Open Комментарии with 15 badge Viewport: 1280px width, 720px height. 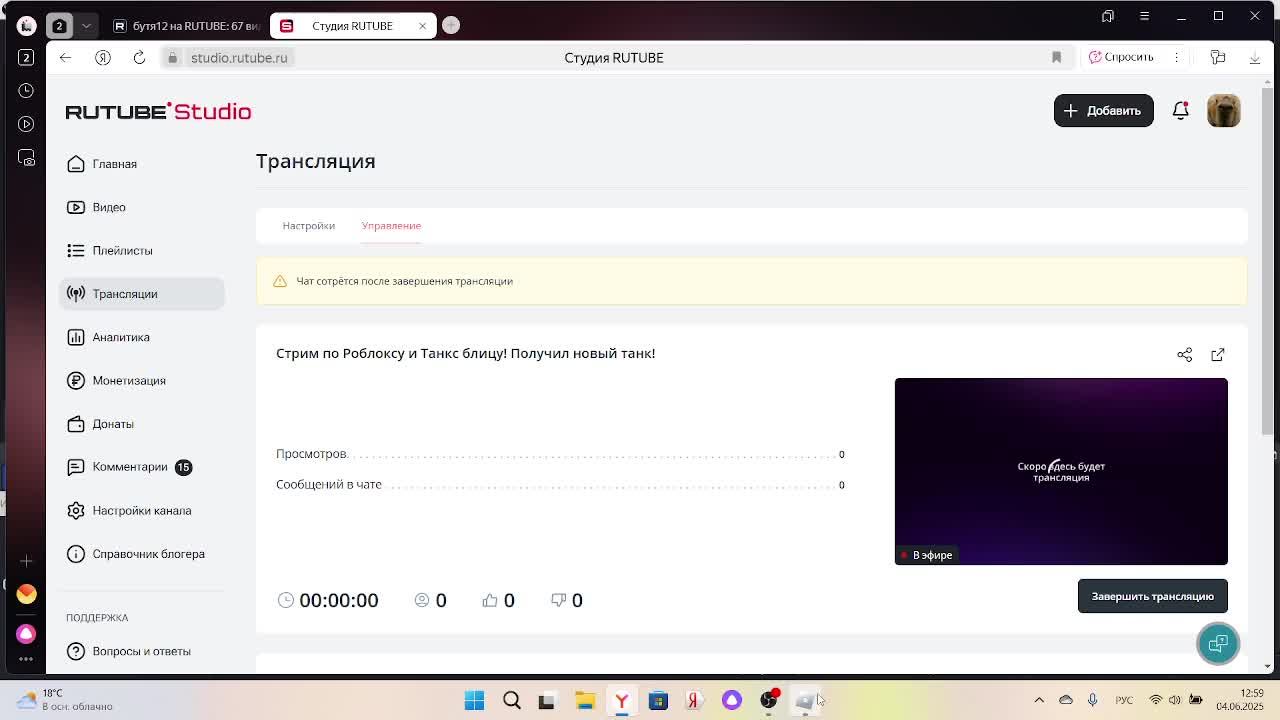(130, 467)
